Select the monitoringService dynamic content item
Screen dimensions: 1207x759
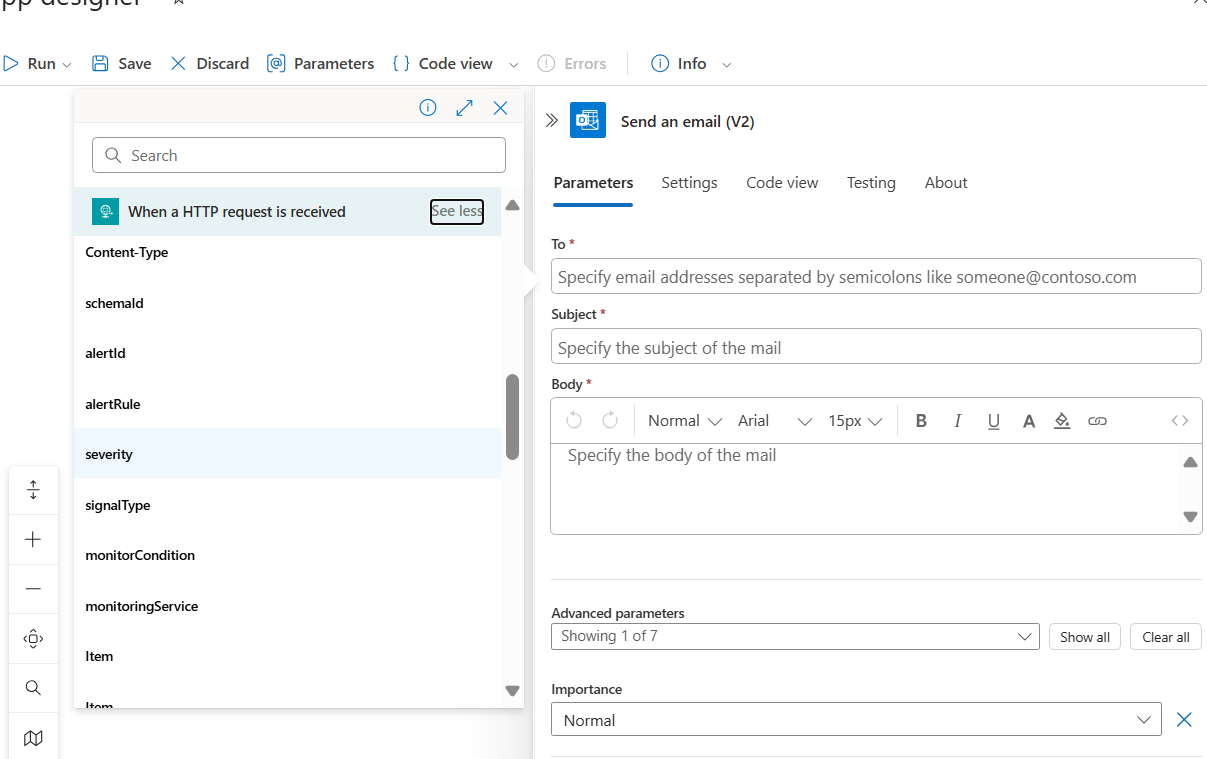click(287, 606)
